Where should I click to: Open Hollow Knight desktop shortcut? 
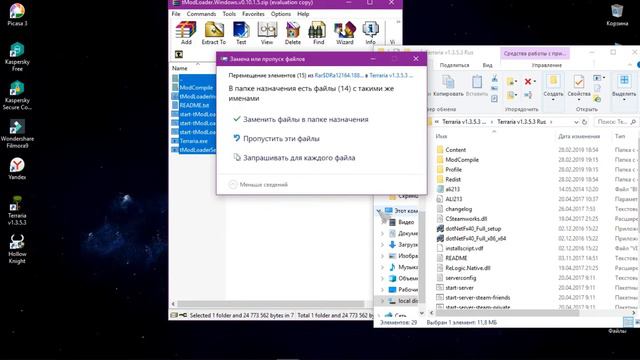coord(17,249)
